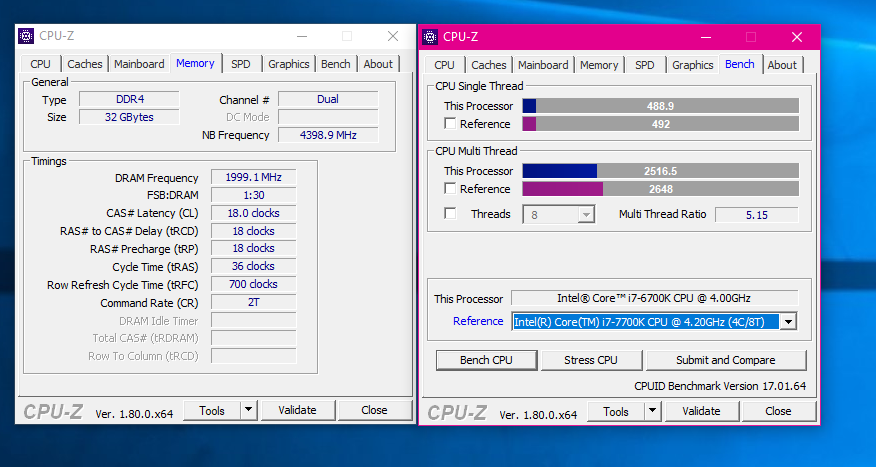This screenshot has width=876, height=467.
Task: Click Single Thread This Processor bar 488.9
Action: (660, 106)
